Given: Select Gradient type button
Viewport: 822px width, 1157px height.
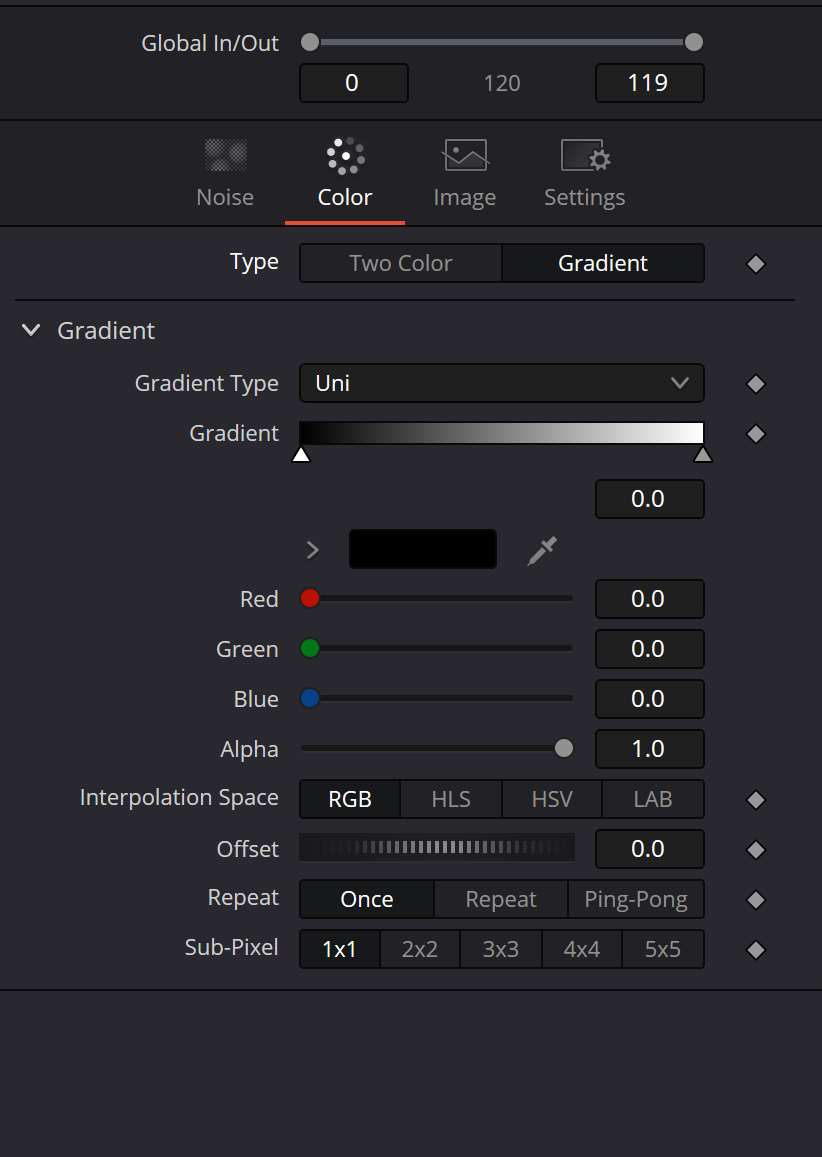Looking at the screenshot, I should click(603, 263).
